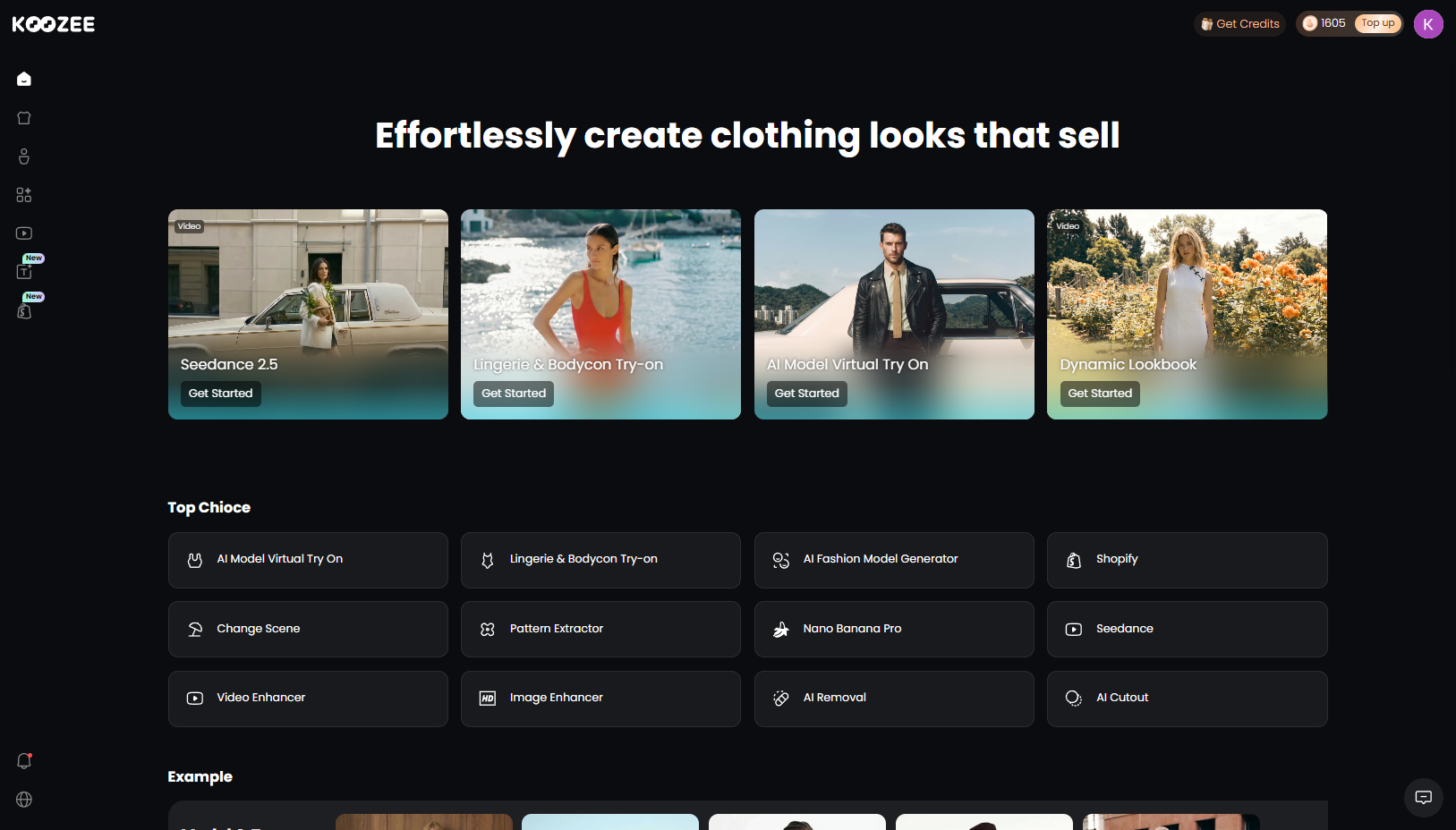Screen dimensions: 1456x830
Task: Click the AI Removal eraser icon
Action: (781, 699)
